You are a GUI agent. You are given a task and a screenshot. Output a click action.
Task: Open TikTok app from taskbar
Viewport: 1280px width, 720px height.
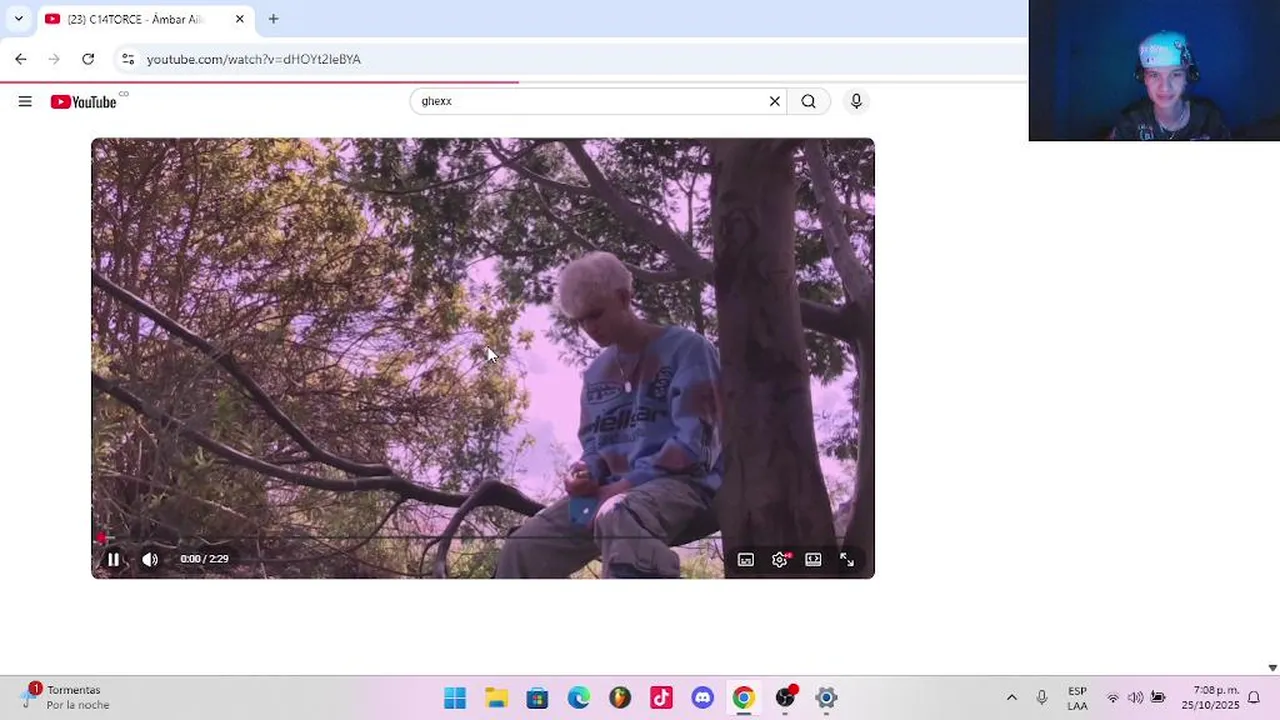pyautogui.click(x=661, y=697)
